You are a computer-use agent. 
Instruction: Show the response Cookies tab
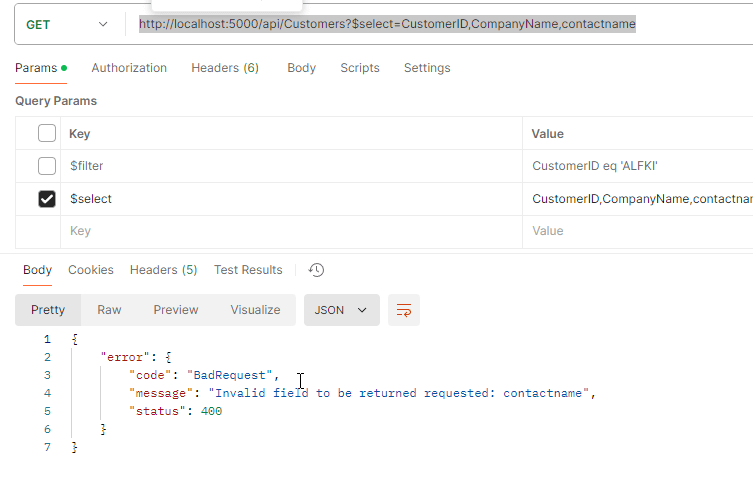pyautogui.click(x=91, y=270)
